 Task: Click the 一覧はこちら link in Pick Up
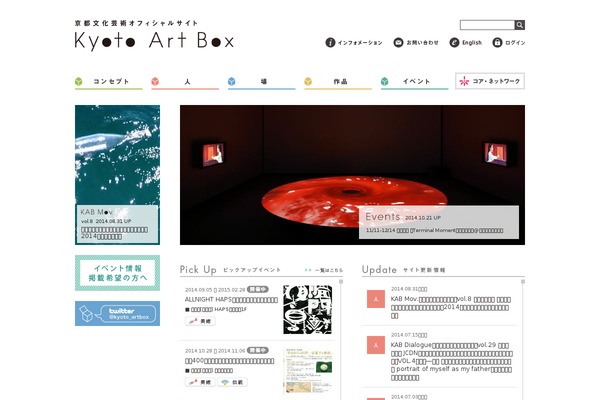tap(324, 270)
